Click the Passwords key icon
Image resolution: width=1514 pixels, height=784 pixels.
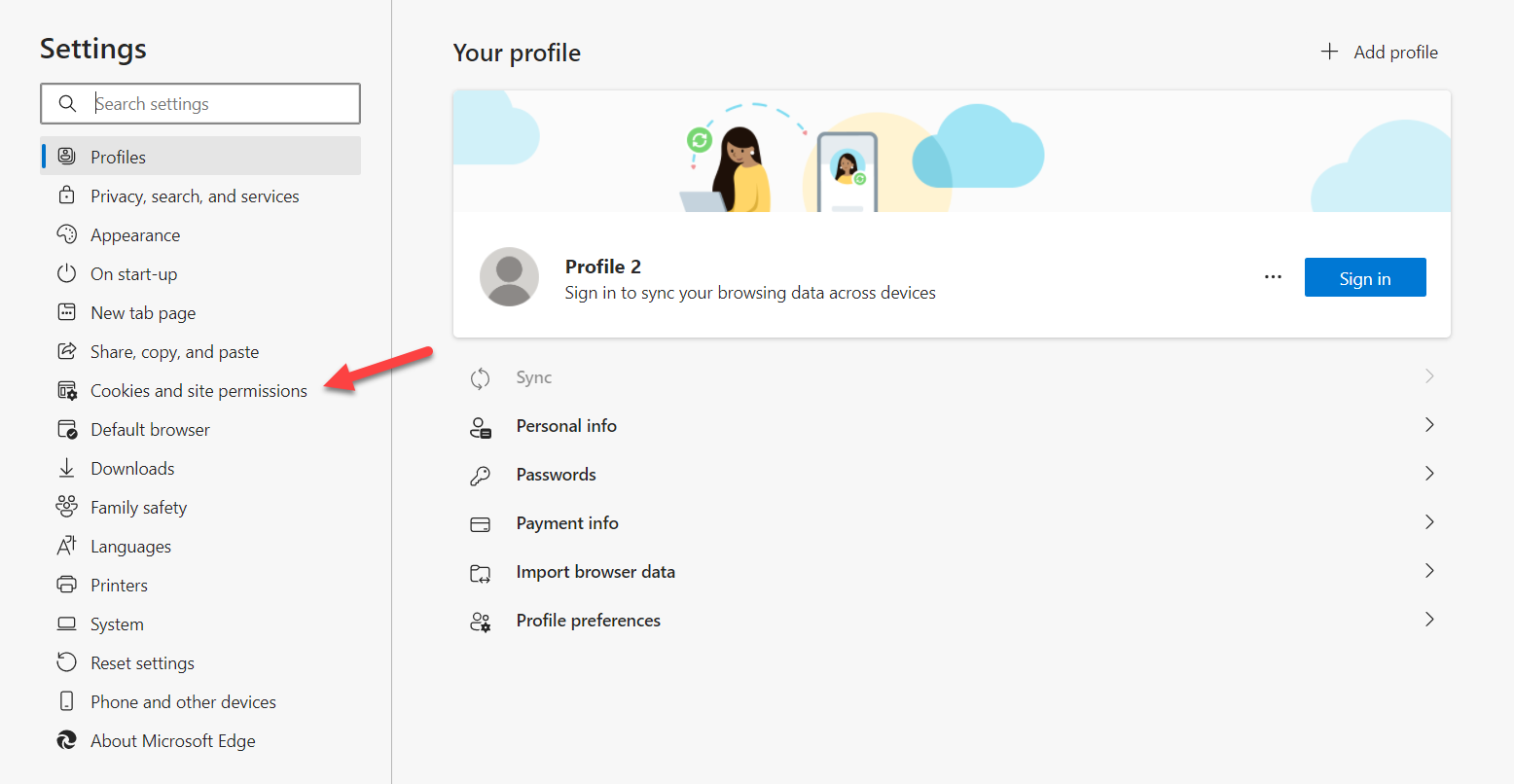click(x=481, y=475)
